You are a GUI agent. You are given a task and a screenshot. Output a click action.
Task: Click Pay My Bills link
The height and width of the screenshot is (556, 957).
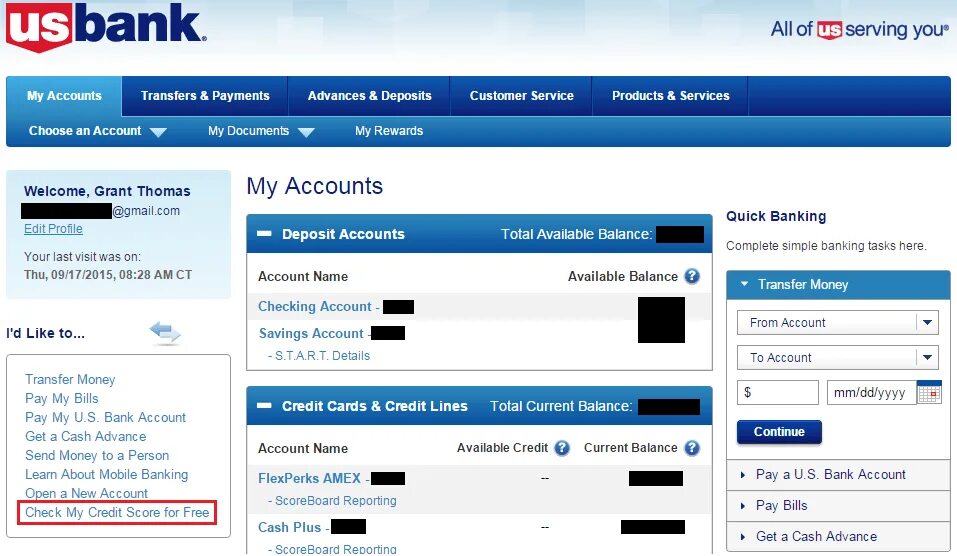click(61, 399)
